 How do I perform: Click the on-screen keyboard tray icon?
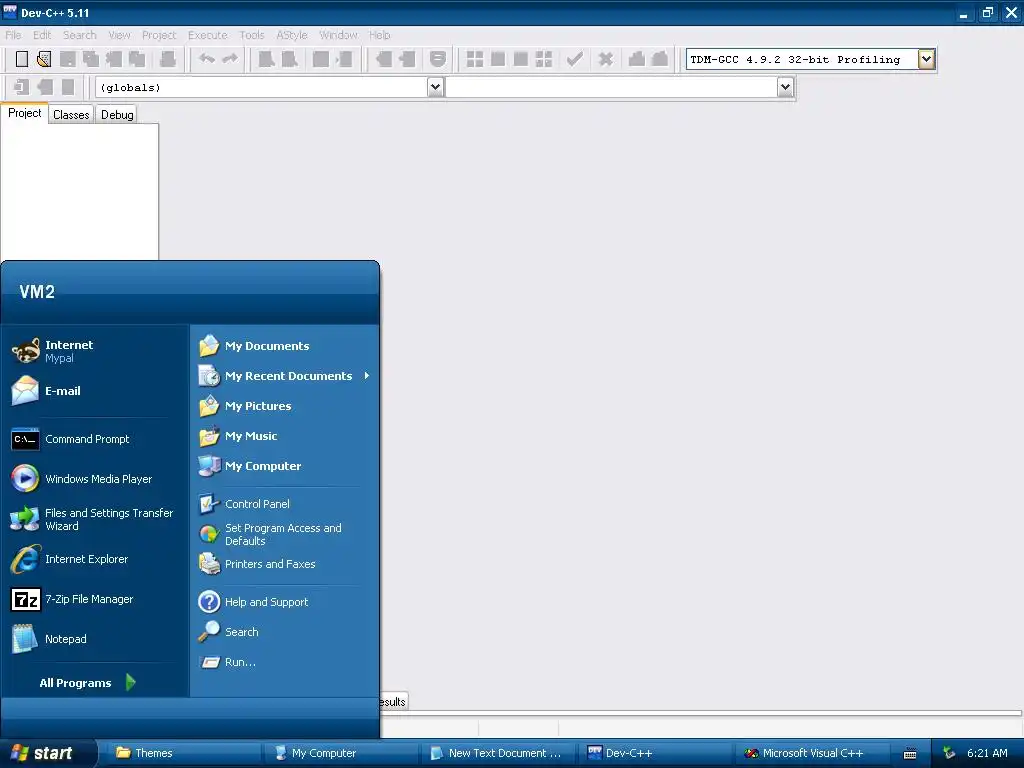[910, 754]
